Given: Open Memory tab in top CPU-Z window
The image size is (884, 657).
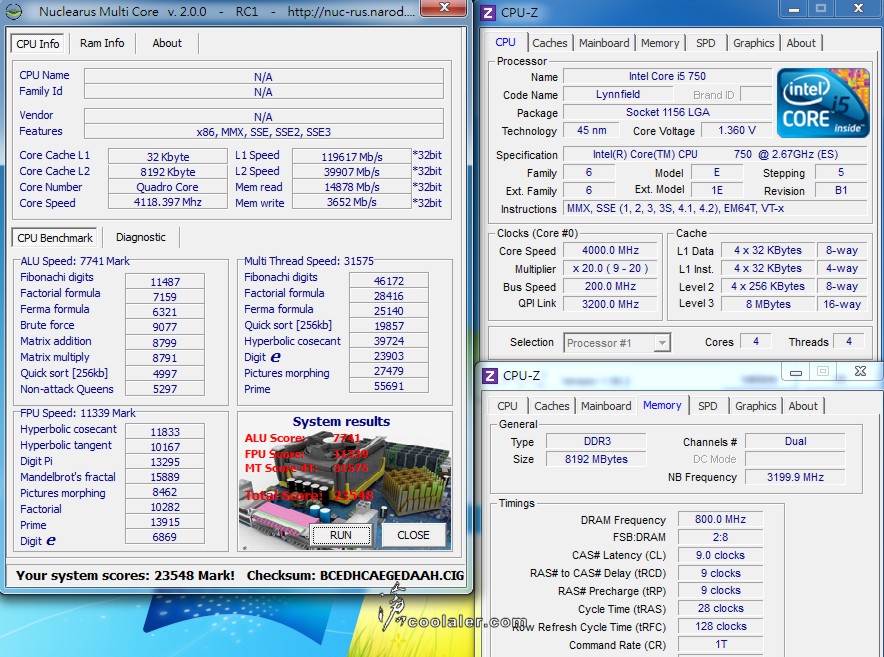Looking at the screenshot, I should click(x=660, y=43).
